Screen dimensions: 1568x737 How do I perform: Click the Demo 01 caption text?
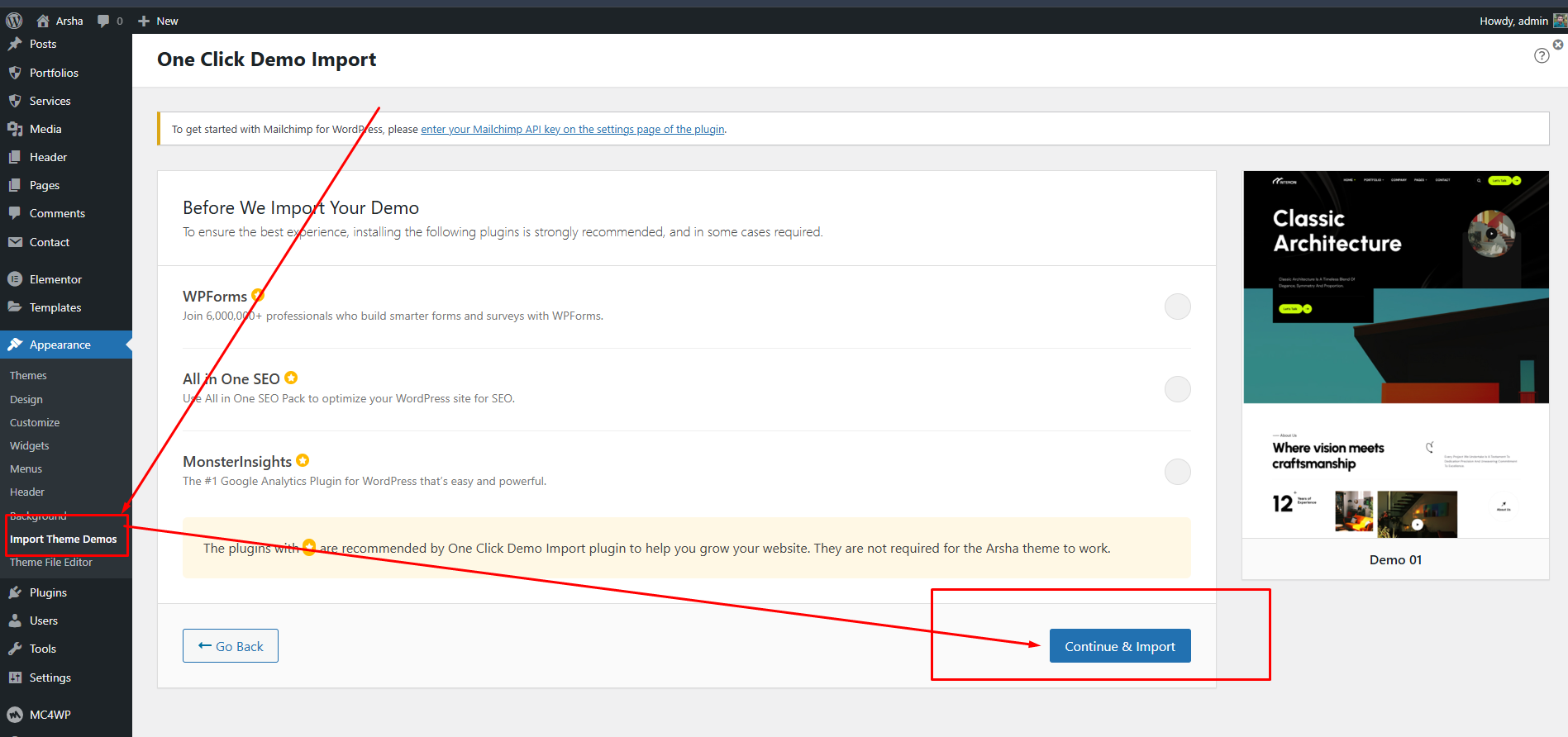pyautogui.click(x=1395, y=559)
